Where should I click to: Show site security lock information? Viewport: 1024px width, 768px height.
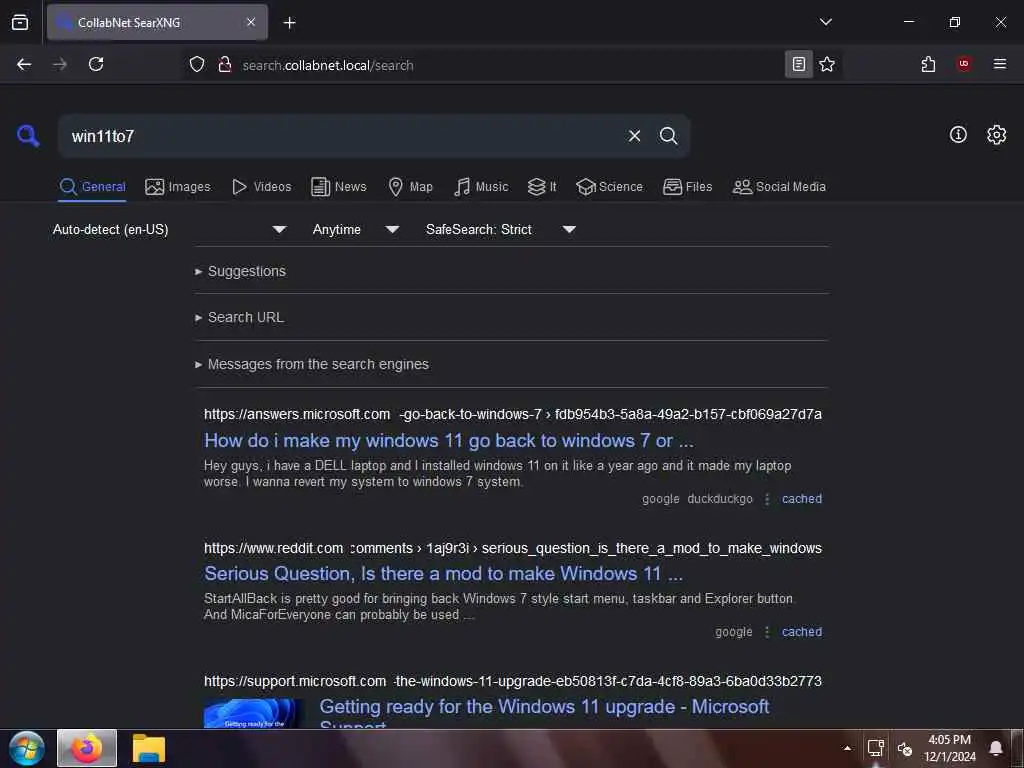(225, 64)
